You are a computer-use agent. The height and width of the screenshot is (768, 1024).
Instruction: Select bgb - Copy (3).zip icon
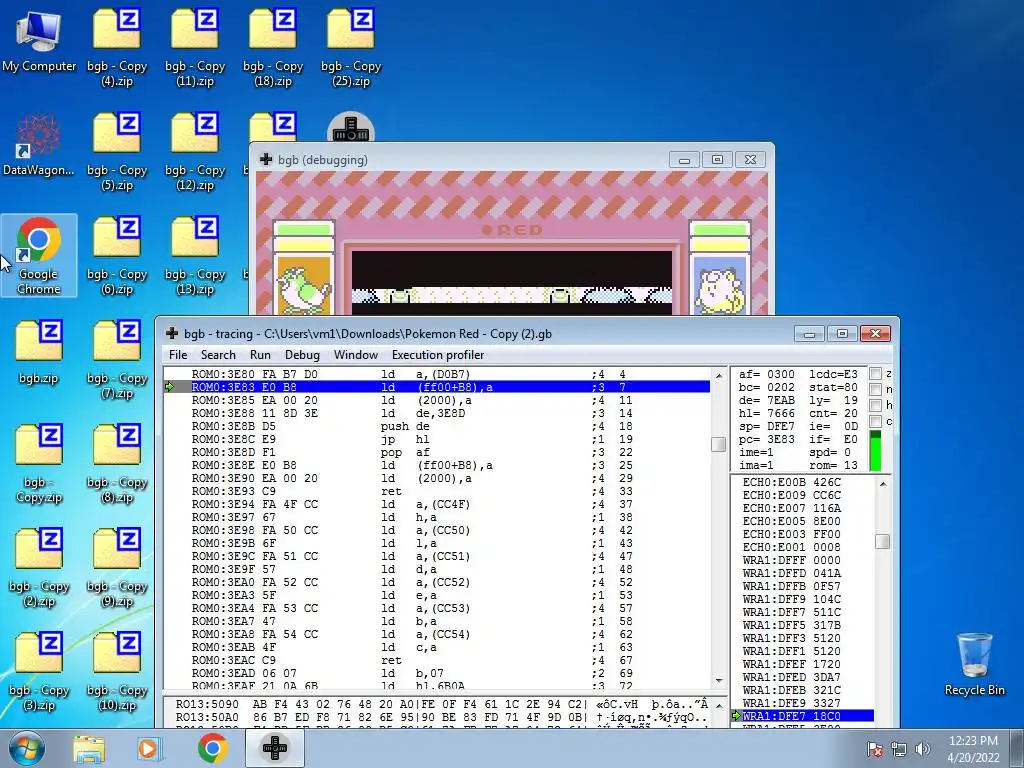[39, 671]
